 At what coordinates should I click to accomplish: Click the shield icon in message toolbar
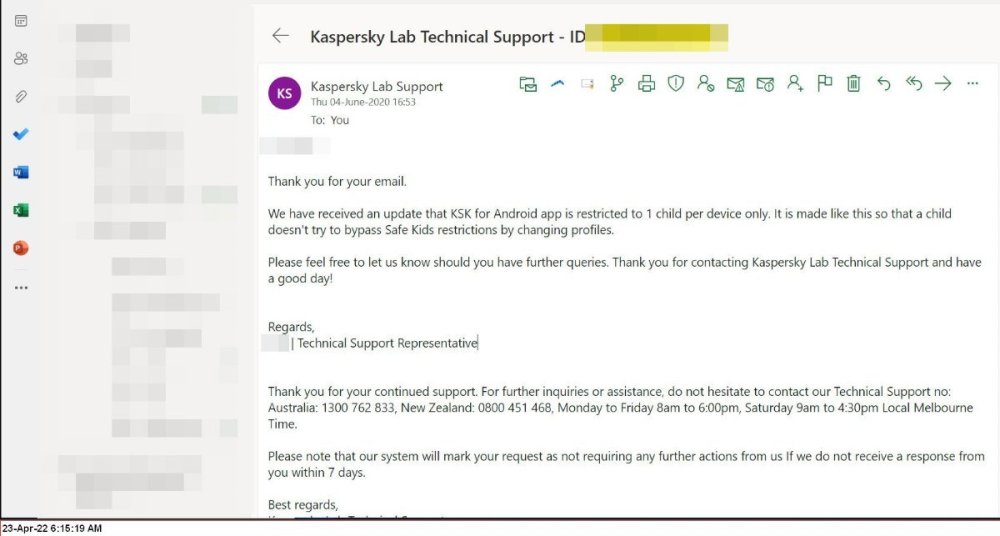coord(676,84)
